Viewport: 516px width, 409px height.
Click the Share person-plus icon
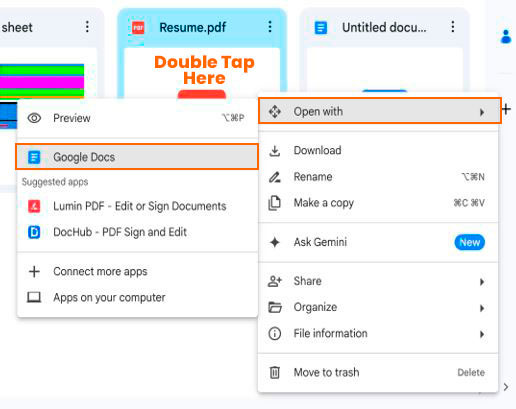coord(275,281)
